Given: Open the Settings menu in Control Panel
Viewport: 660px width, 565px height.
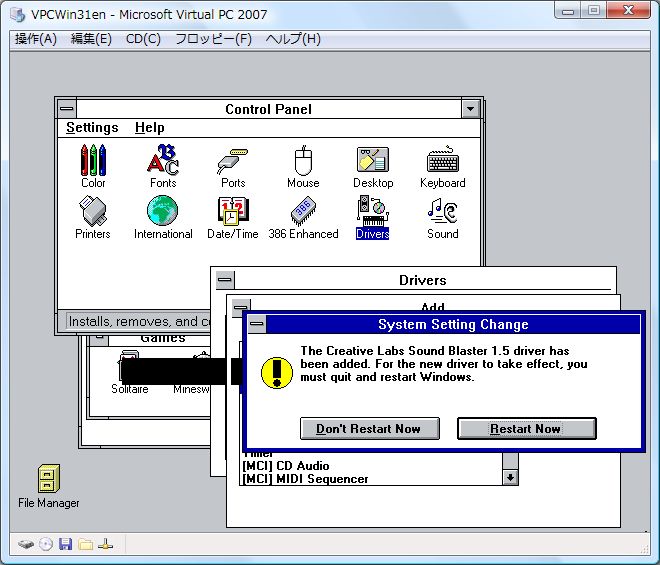Looking at the screenshot, I should tap(92, 128).
